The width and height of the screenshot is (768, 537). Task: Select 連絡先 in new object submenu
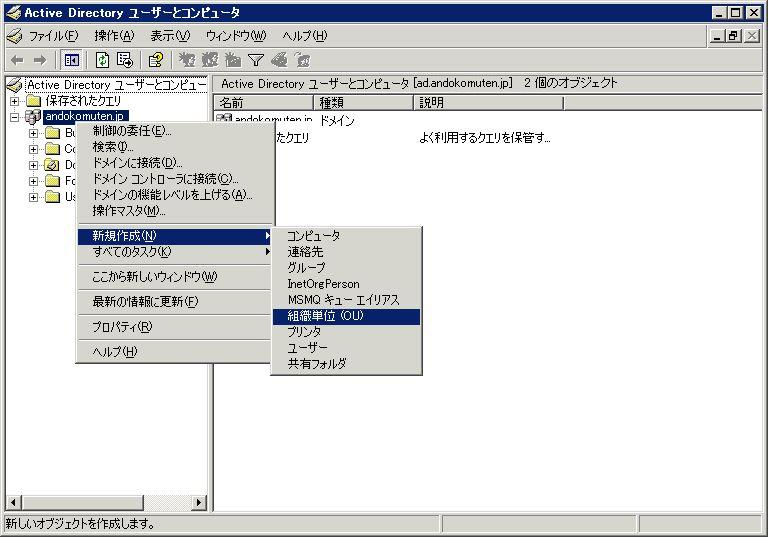pos(346,252)
